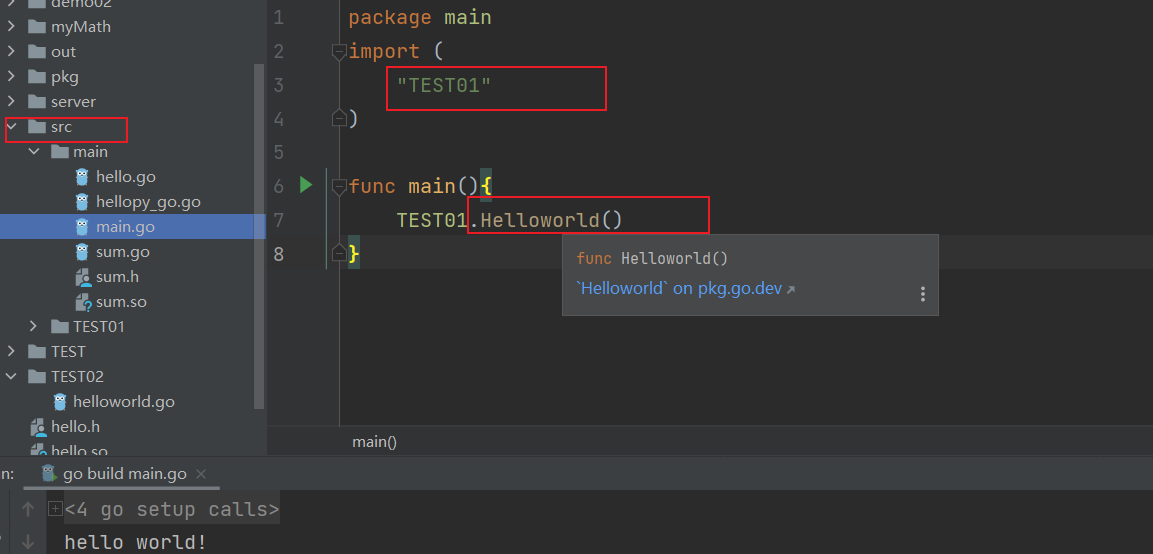The image size is (1153, 554).
Task: Close the go build main.go tab
Action: click(202, 474)
